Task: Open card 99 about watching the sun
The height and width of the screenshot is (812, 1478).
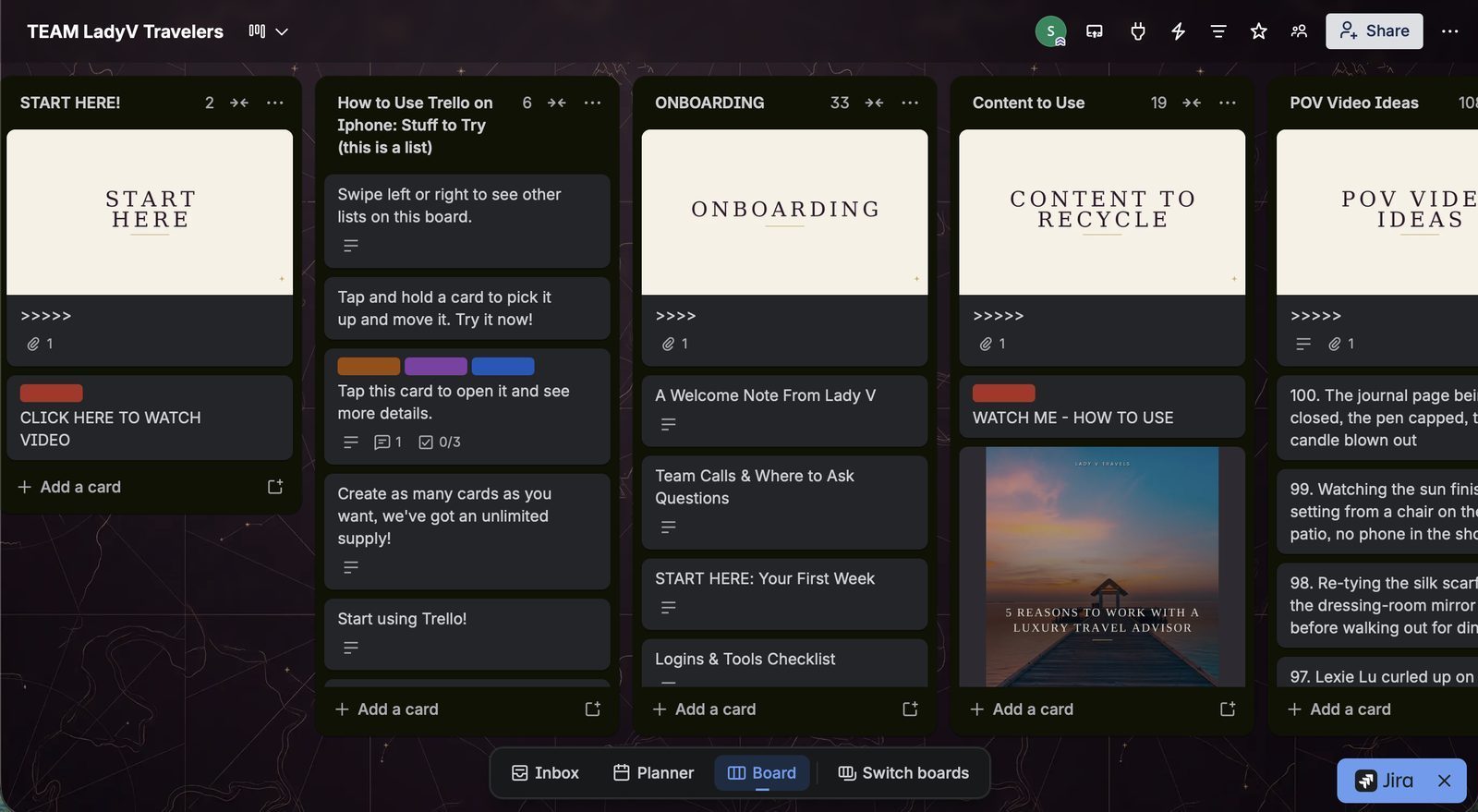Action: click(1377, 512)
